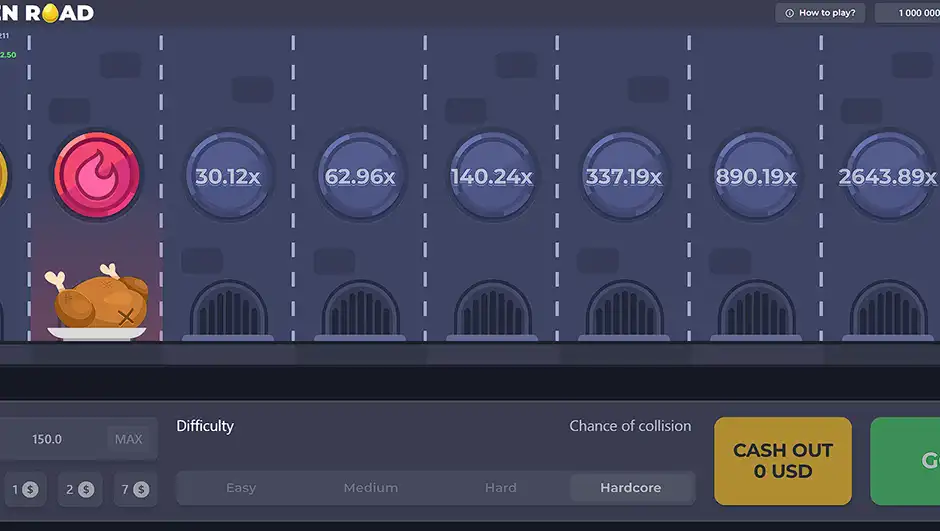This screenshot has height=531, width=940.
Task: Select the 890.19x multiplier coin
Action: tap(756, 176)
